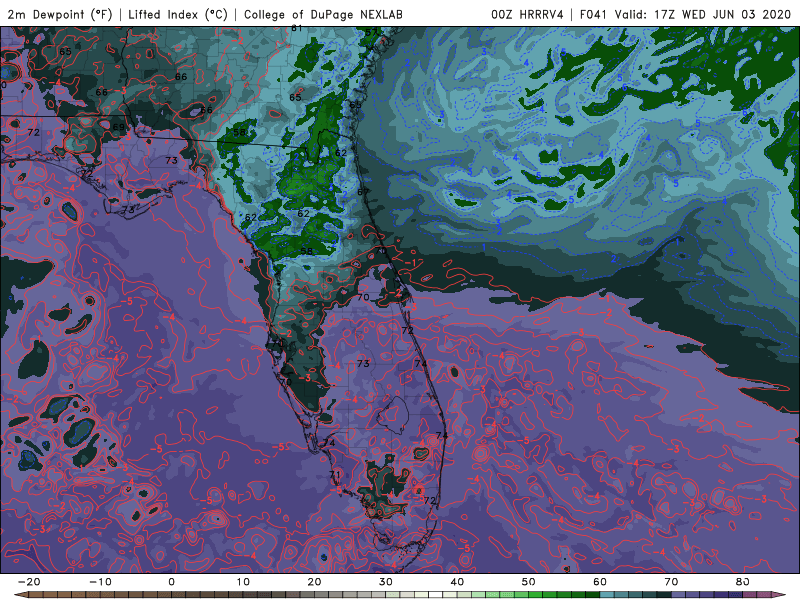Click the 70 label on the color scale
Image resolution: width=800 pixels, height=600 pixels.
coord(671,582)
